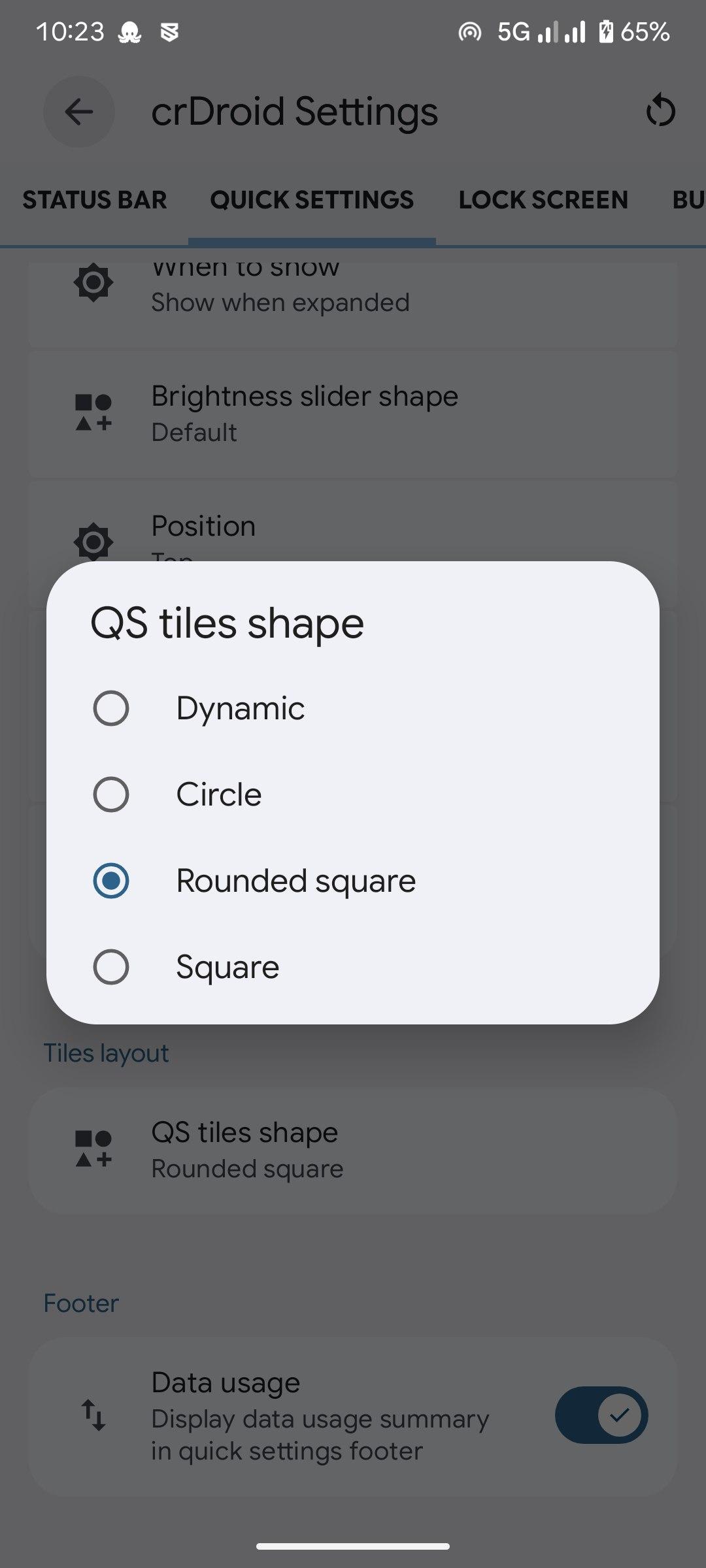Tap the shapes icon beside QS tiles shape
The height and width of the screenshot is (1568, 706).
[x=93, y=1149]
